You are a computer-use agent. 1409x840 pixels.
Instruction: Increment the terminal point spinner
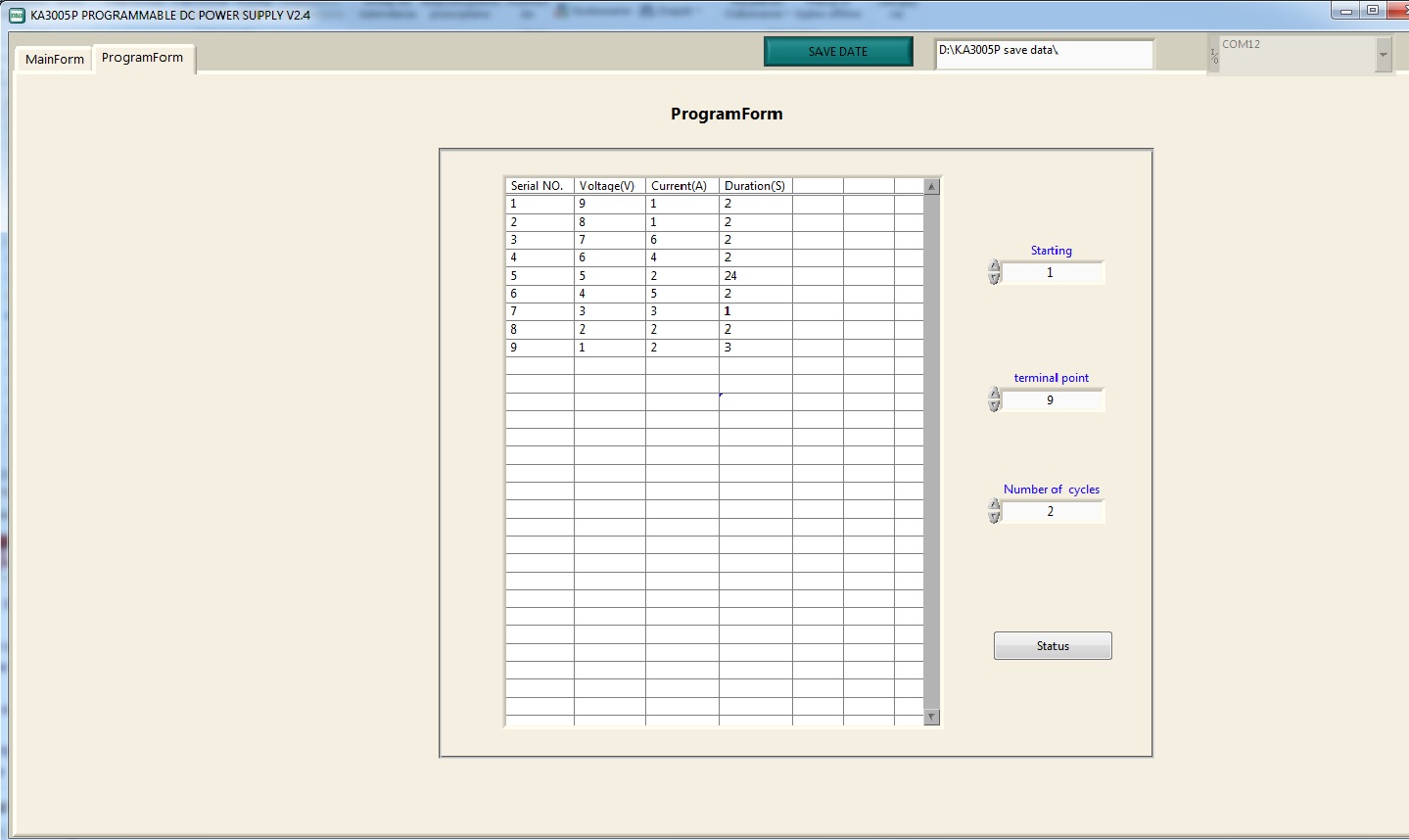pyautogui.click(x=995, y=394)
